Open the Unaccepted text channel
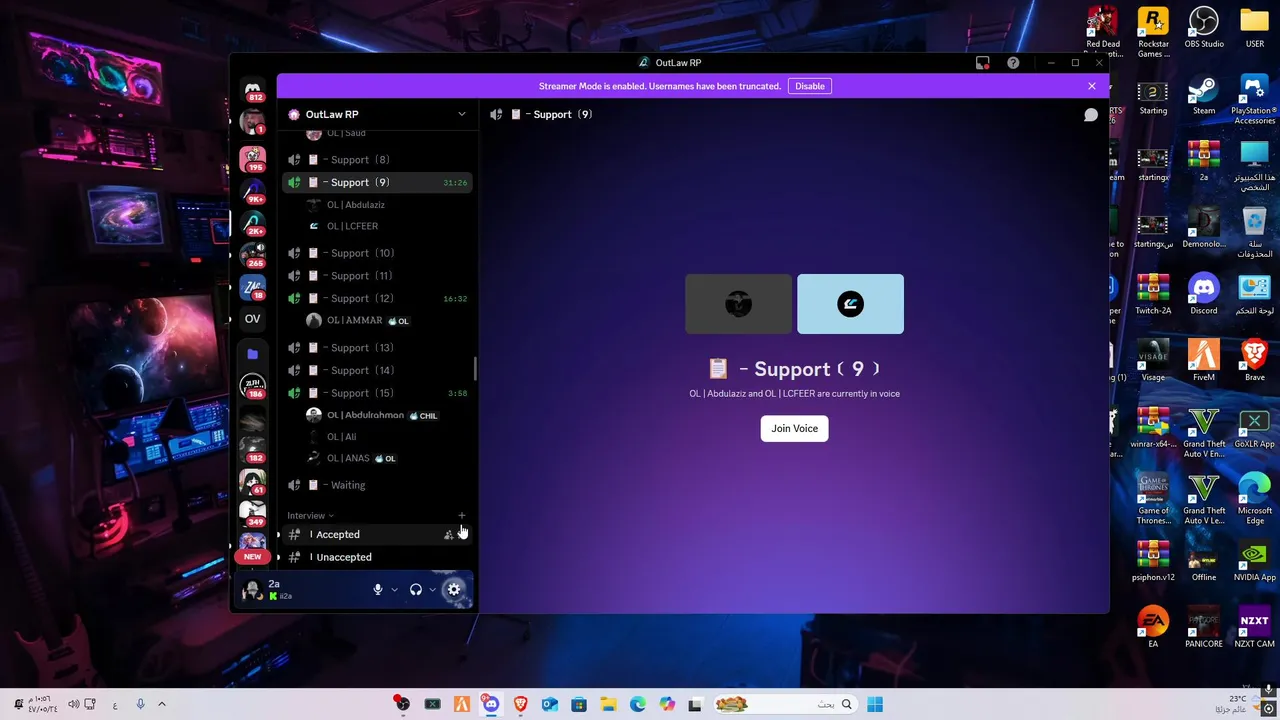 377,557
